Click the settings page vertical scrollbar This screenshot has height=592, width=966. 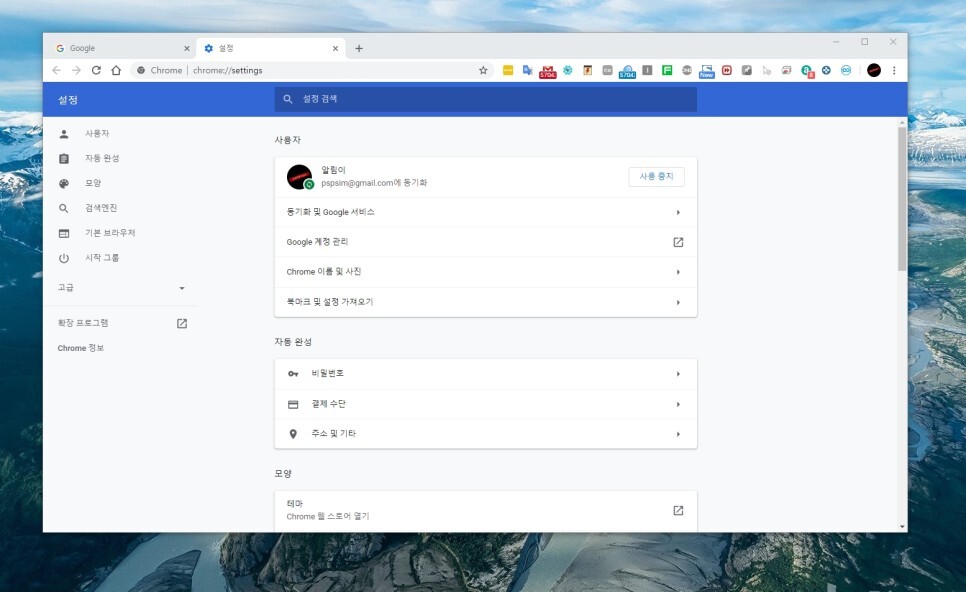point(902,199)
